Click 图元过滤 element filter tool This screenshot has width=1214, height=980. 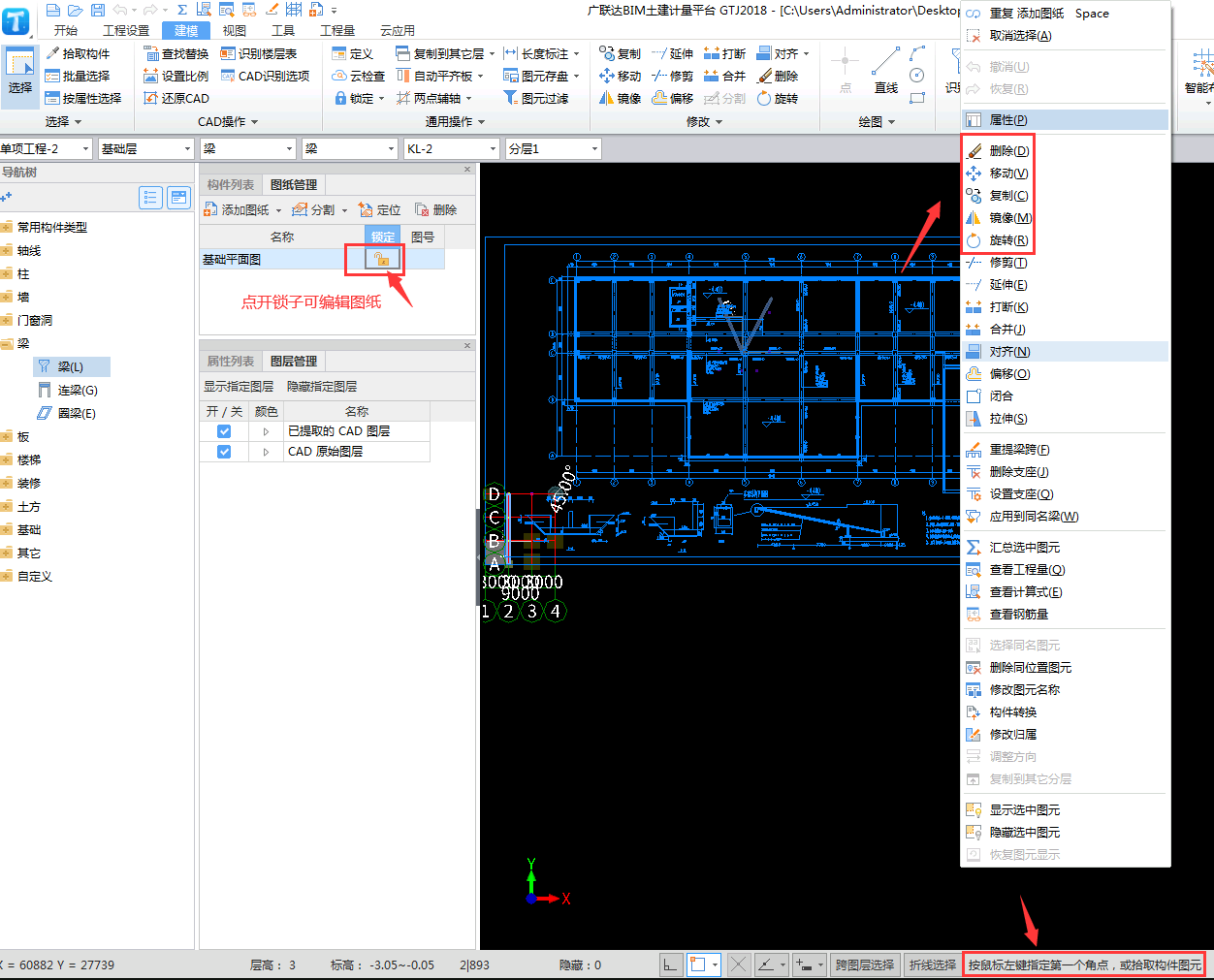[x=536, y=98]
